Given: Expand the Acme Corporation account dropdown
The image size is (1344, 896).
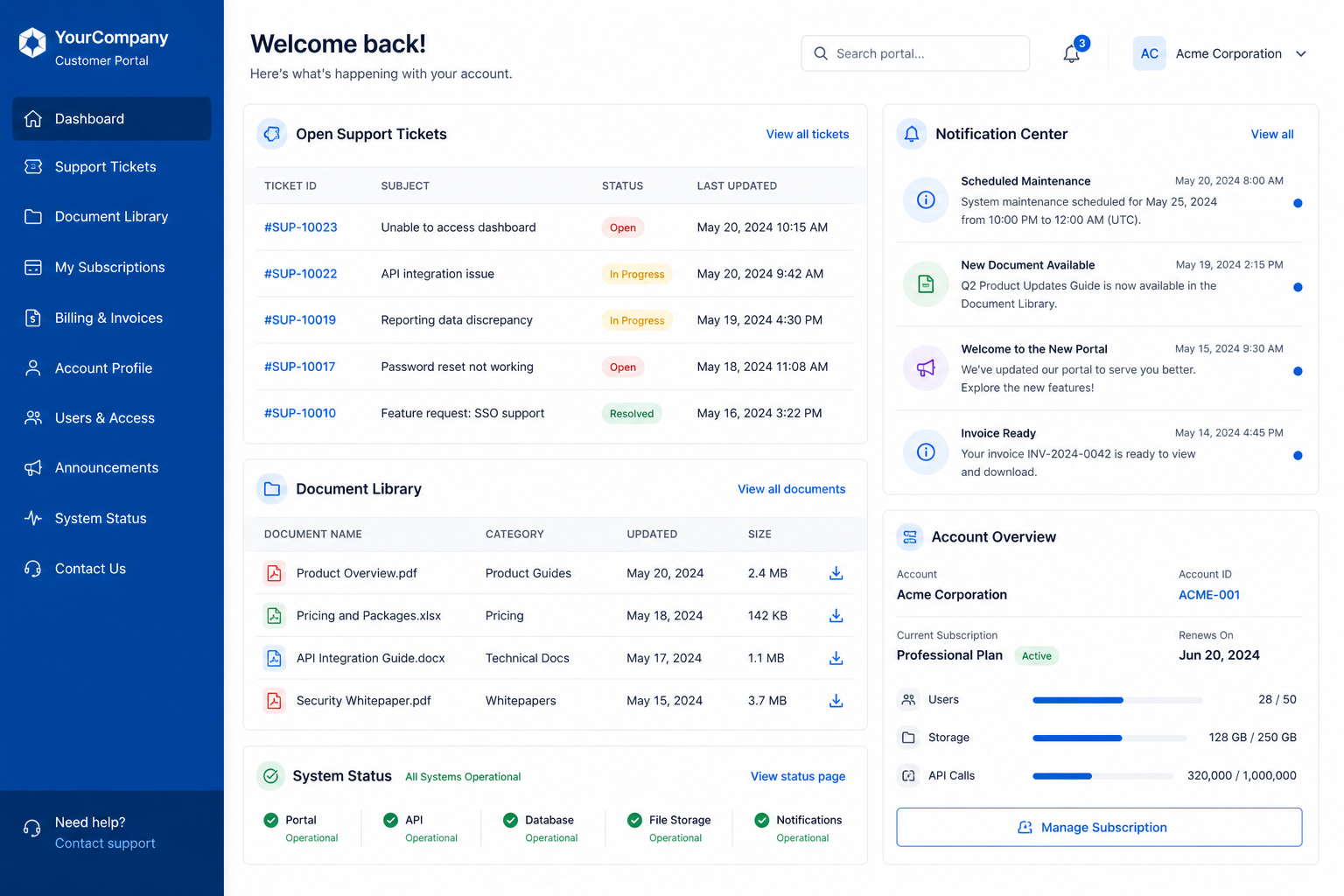Looking at the screenshot, I should point(1301,53).
